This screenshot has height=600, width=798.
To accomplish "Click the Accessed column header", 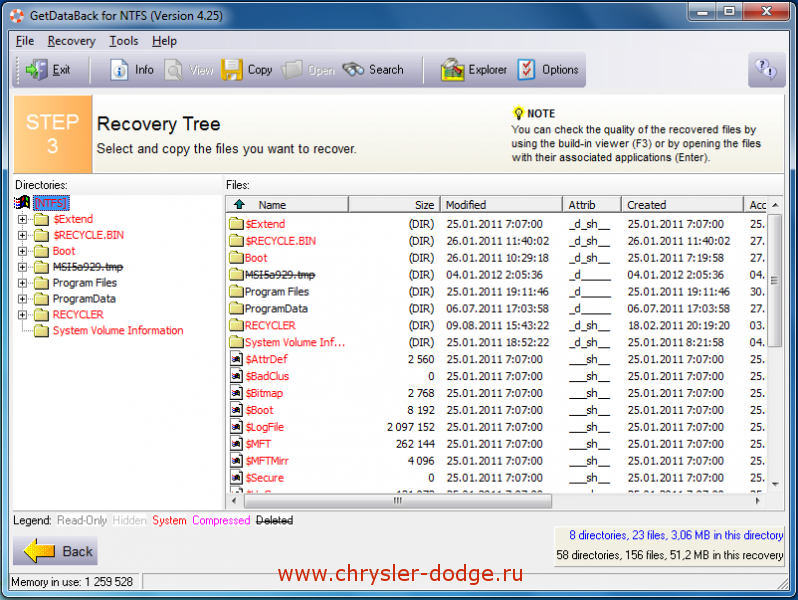I will [x=756, y=205].
